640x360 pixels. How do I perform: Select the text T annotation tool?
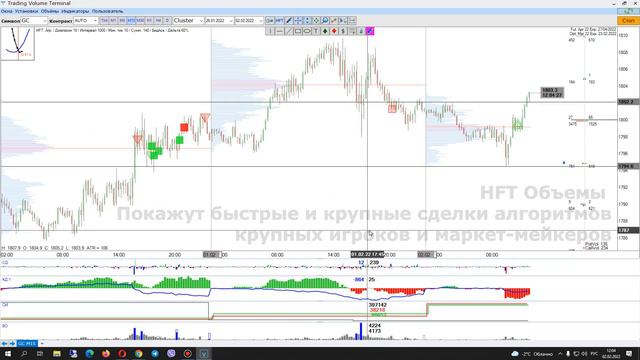(x=316, y=31)
